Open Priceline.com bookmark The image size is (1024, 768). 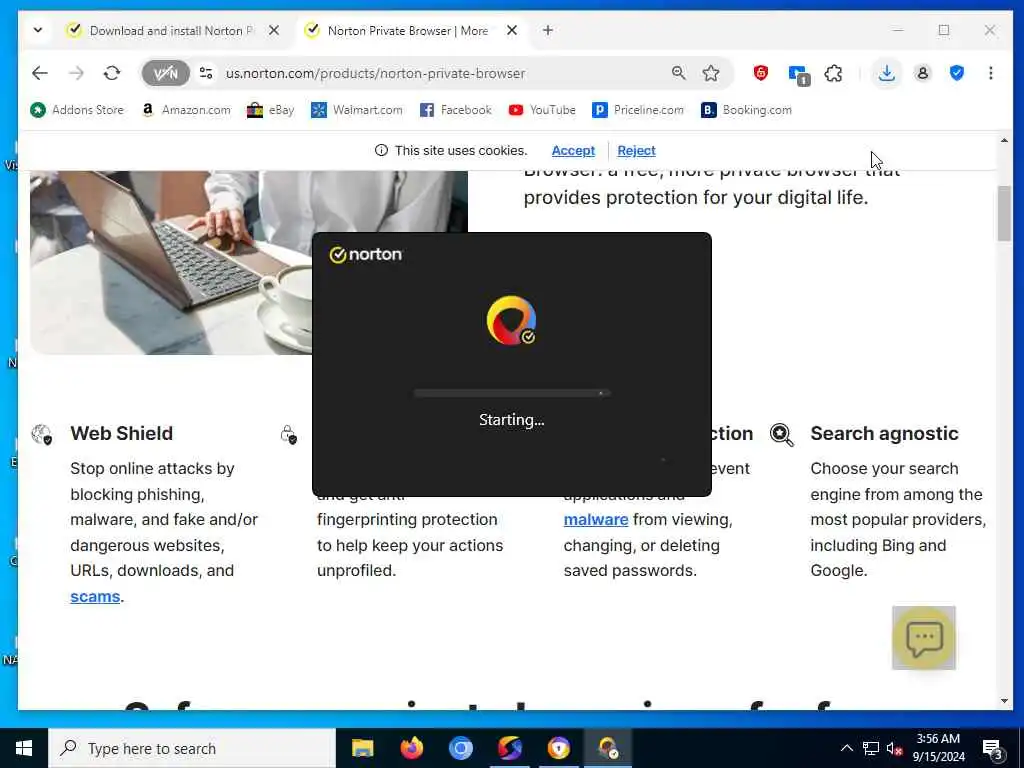[638, 110]
